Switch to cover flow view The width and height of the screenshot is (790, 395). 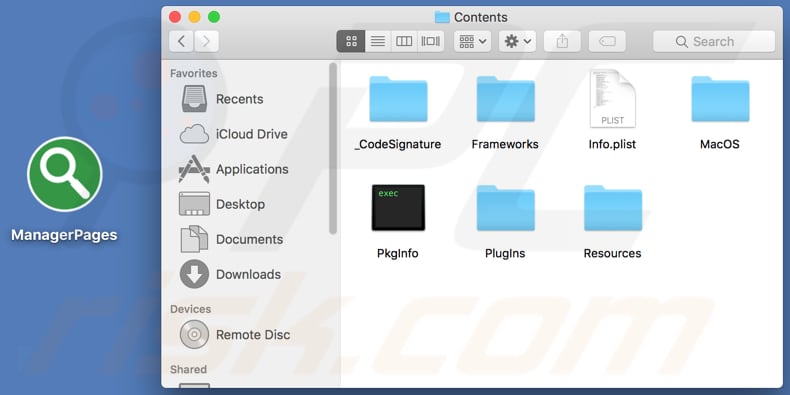pos(431,41)
